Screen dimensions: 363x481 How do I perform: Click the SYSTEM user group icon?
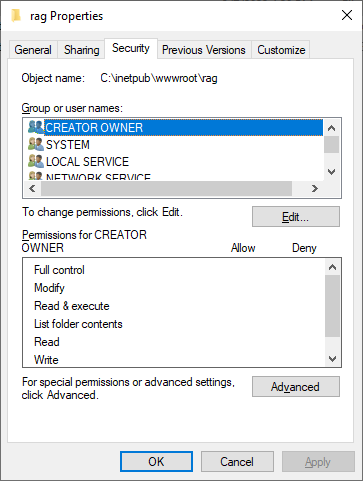point(36,144)
